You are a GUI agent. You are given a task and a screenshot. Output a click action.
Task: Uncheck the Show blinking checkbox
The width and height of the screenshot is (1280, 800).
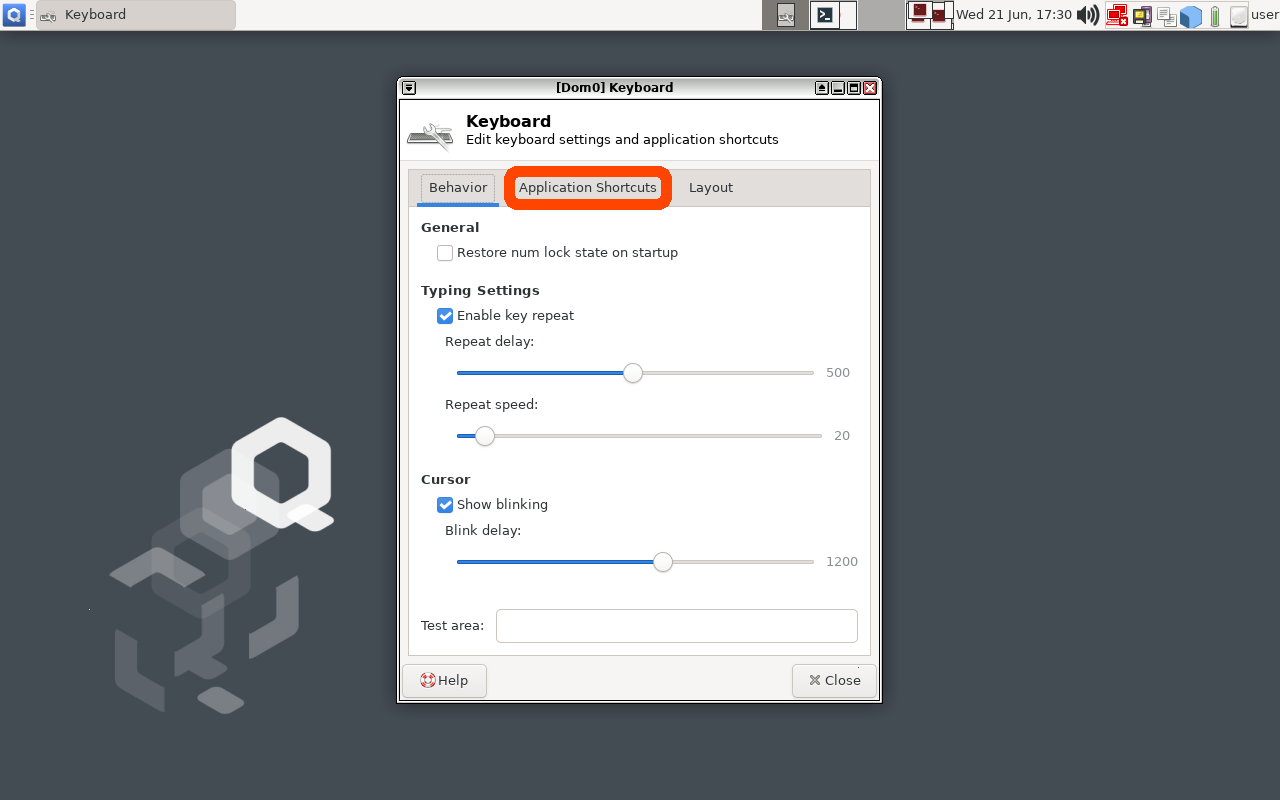click(x=445, y=505)
